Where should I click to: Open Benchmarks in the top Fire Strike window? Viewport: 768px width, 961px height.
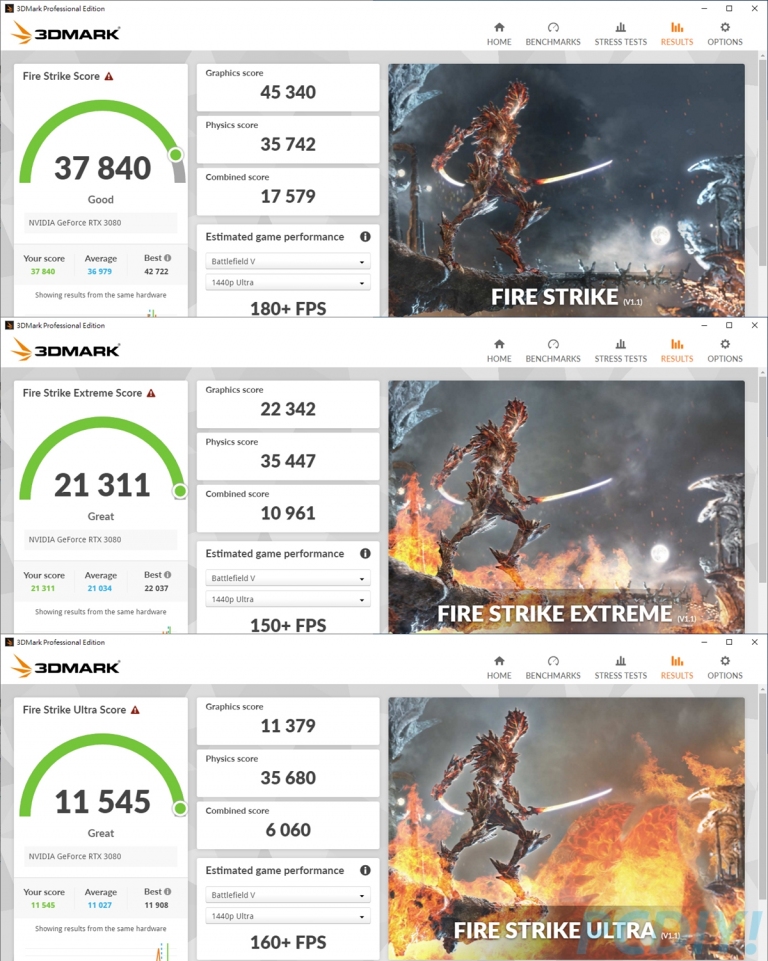click(x=553, y=34)
